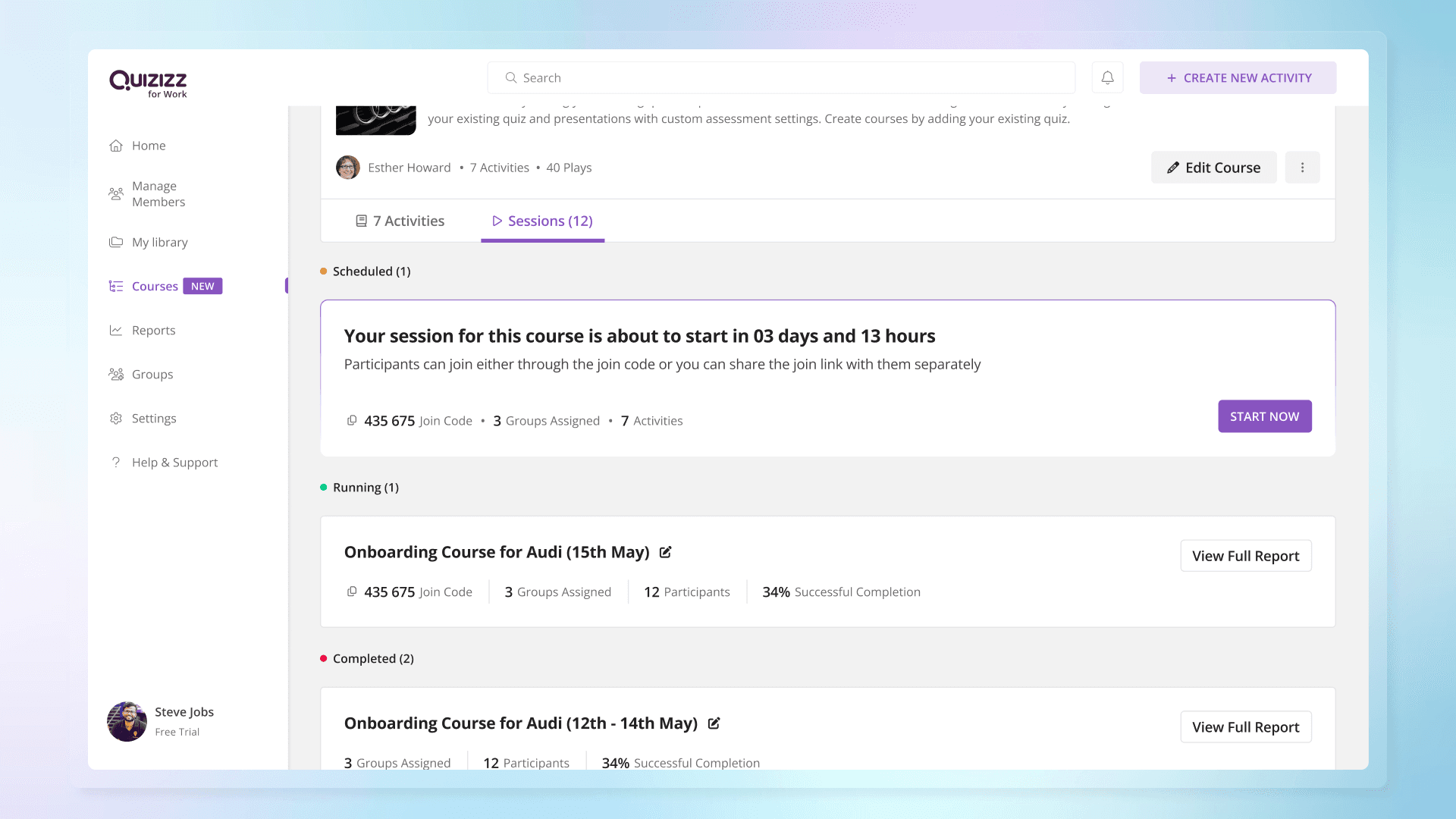This screenshot has height=819, width=1456.
Task: Copy the join code in scheduled session card
Action: (352, 420)
